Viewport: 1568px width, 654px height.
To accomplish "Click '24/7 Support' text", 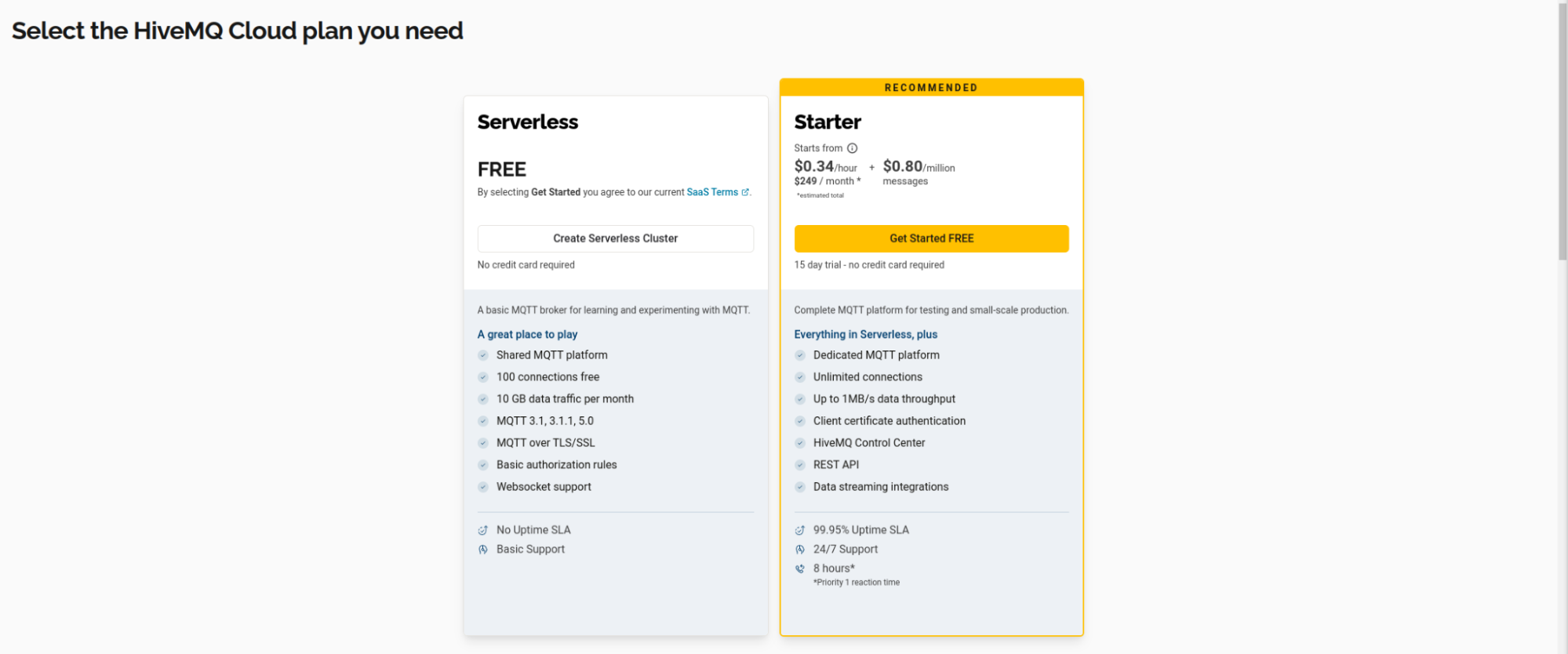I will (846, 550).
